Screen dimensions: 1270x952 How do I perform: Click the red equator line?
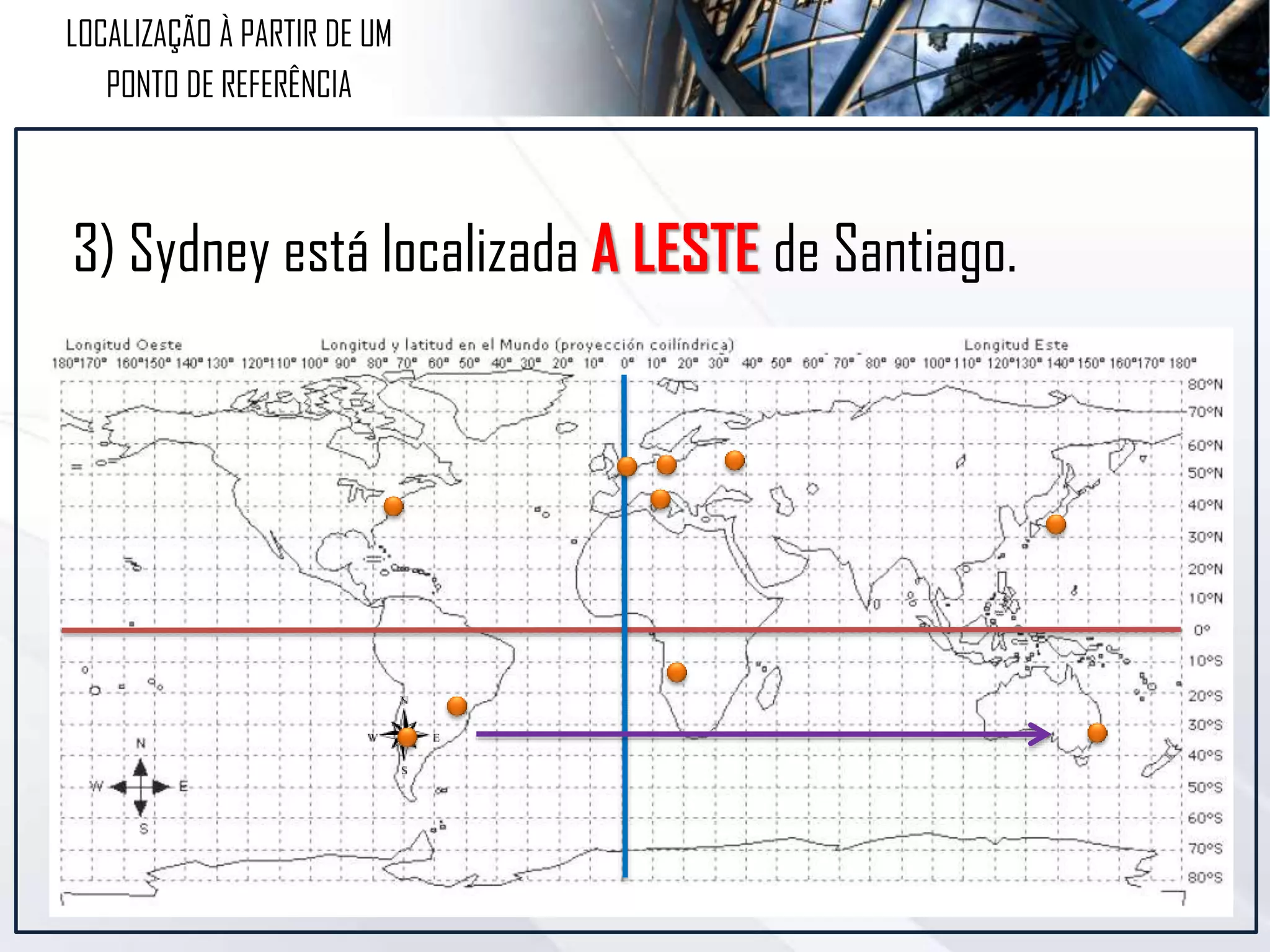click(x=621, y=630)
